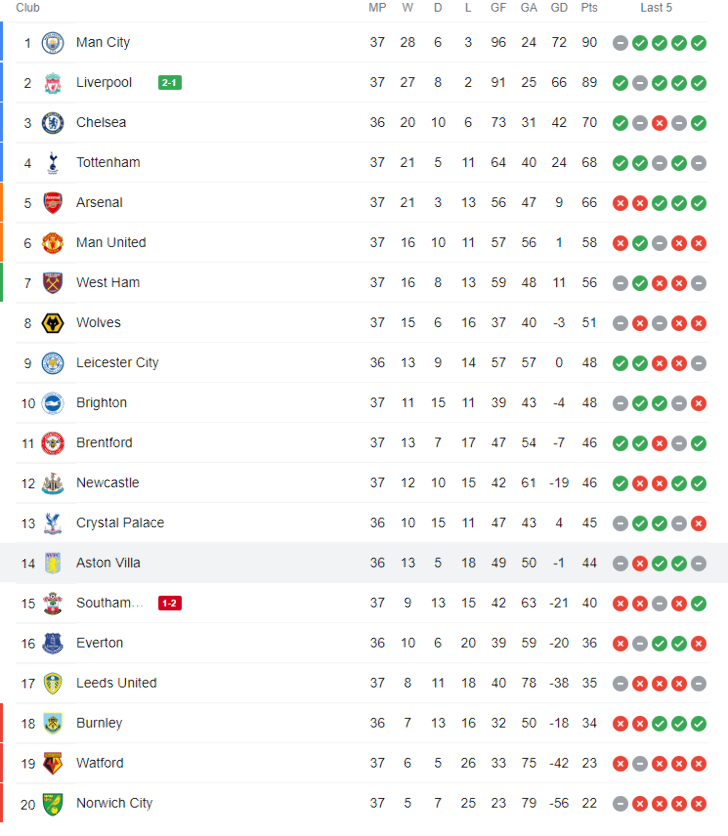Click Norwich City's latest loss indicator
728x836 pixels.
pos(698,803)
